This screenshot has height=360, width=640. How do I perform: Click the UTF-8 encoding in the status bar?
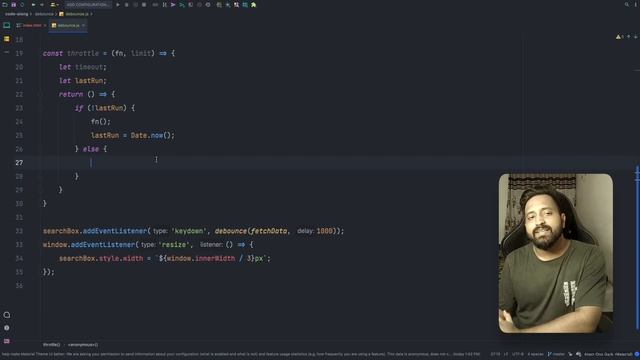tap(518, 354)
